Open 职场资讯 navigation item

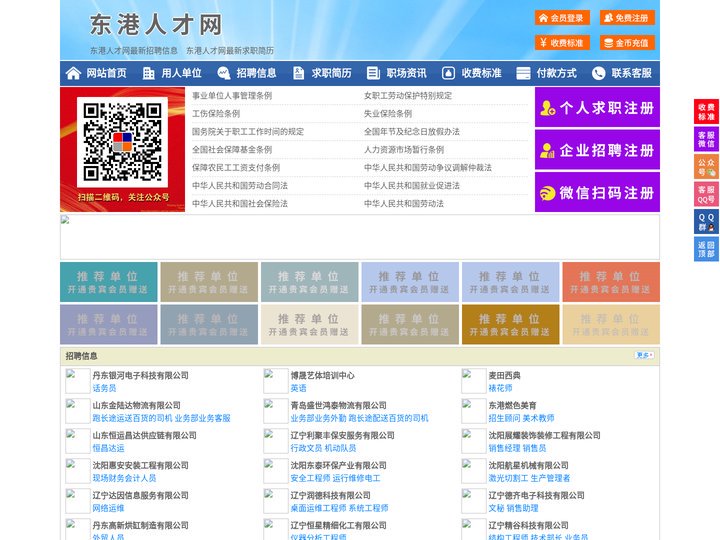click(x=406, y=73)
